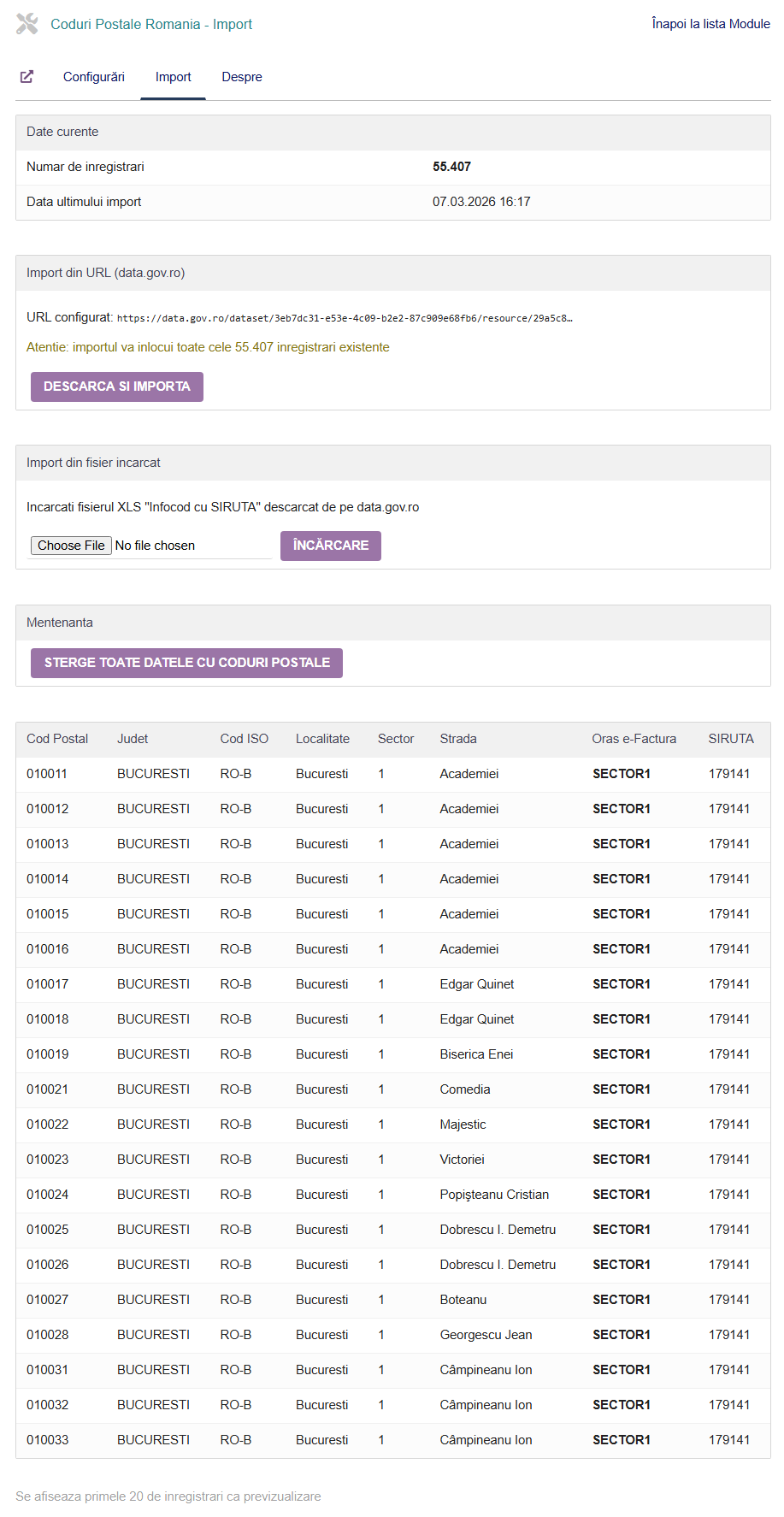Image resolution: width=784 pixels, height=1517 pixels.
Task: Open the Despre tab
Action: tap(242, 77)
